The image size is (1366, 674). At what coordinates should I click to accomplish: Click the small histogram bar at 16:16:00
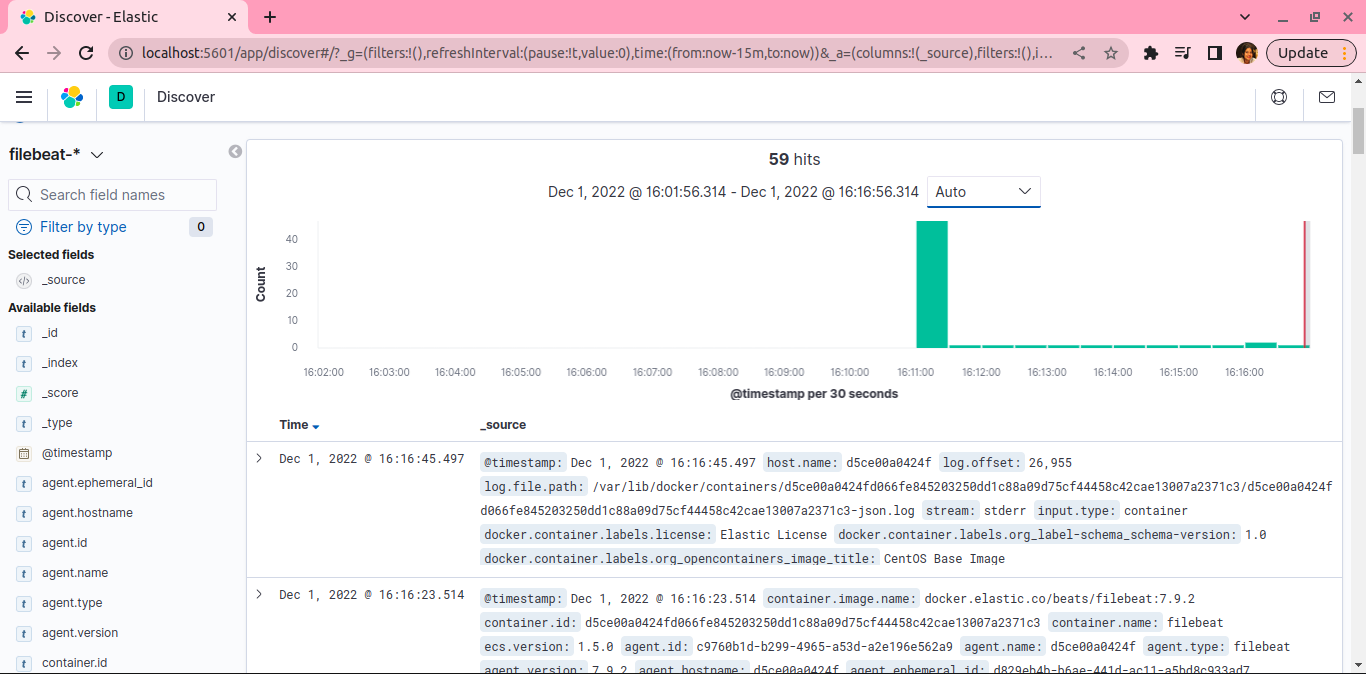coord(1261,345)
